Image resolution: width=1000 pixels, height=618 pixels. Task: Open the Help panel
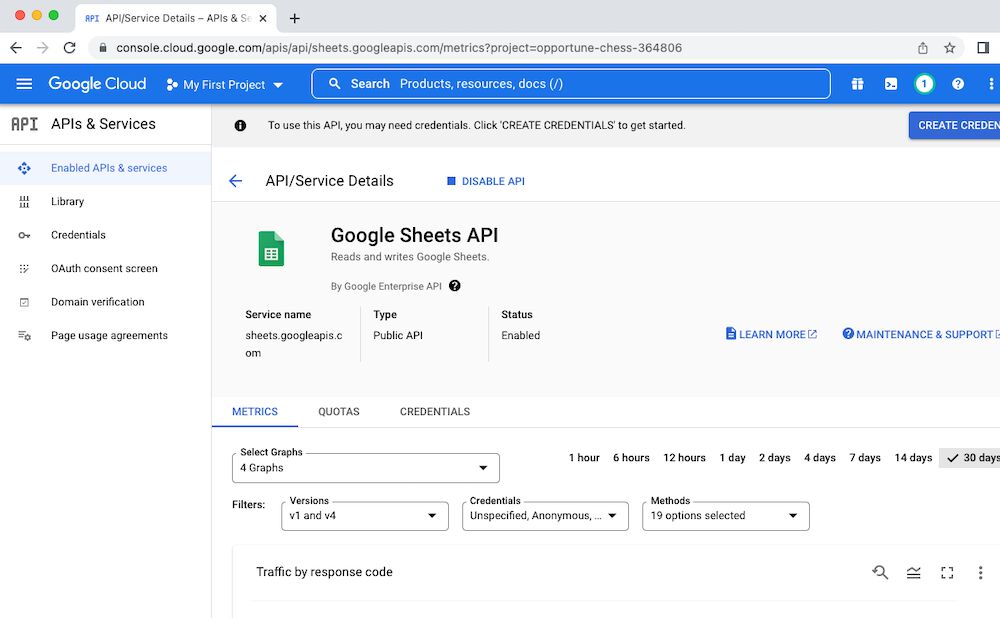[957, 84]
